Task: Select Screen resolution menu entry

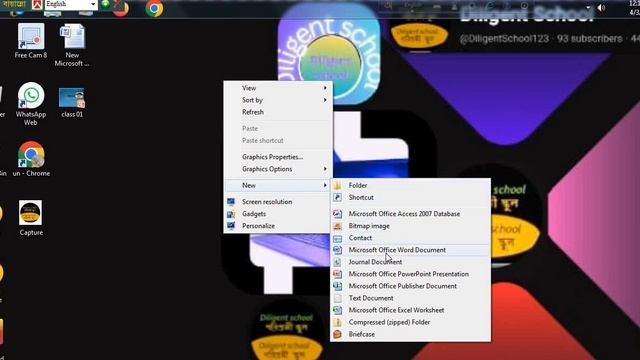Action: point(278,202)
